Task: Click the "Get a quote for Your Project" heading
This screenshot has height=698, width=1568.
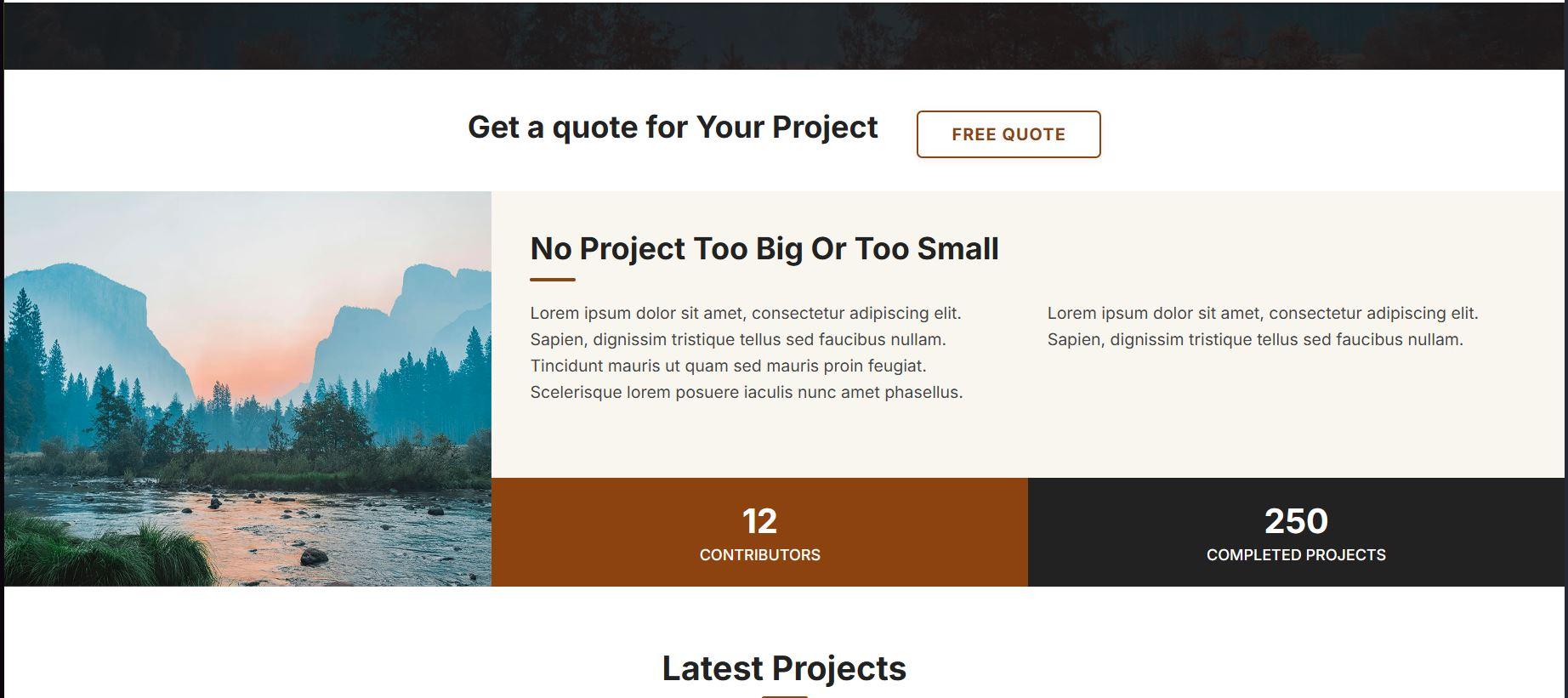Action: tap(672, 128)
